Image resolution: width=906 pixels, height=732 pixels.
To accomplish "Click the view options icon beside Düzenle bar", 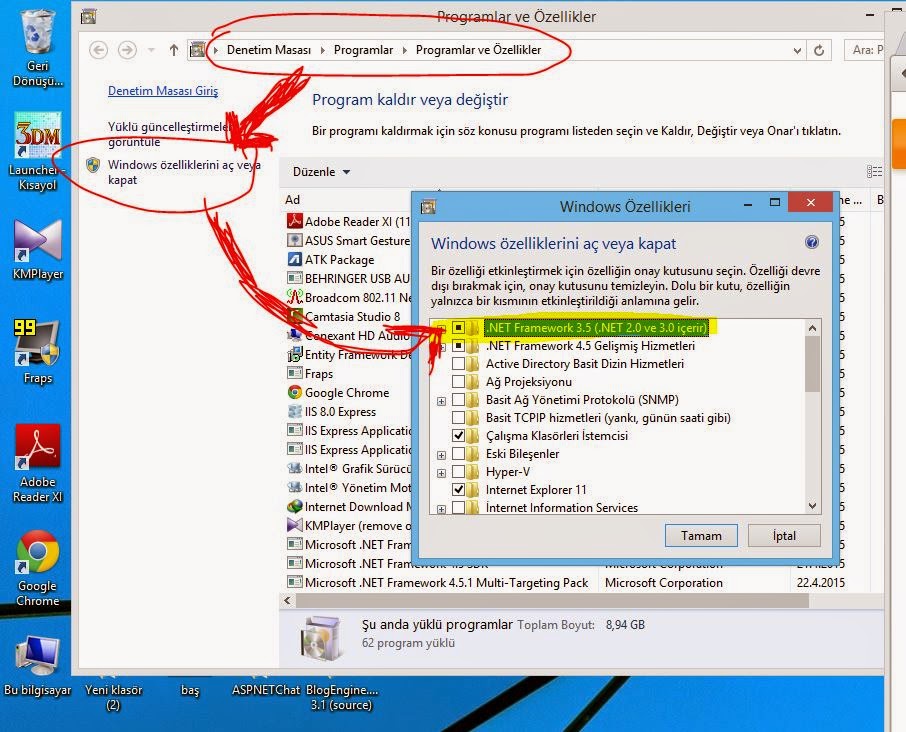I will pyautogui.click(x=874, y=172).
